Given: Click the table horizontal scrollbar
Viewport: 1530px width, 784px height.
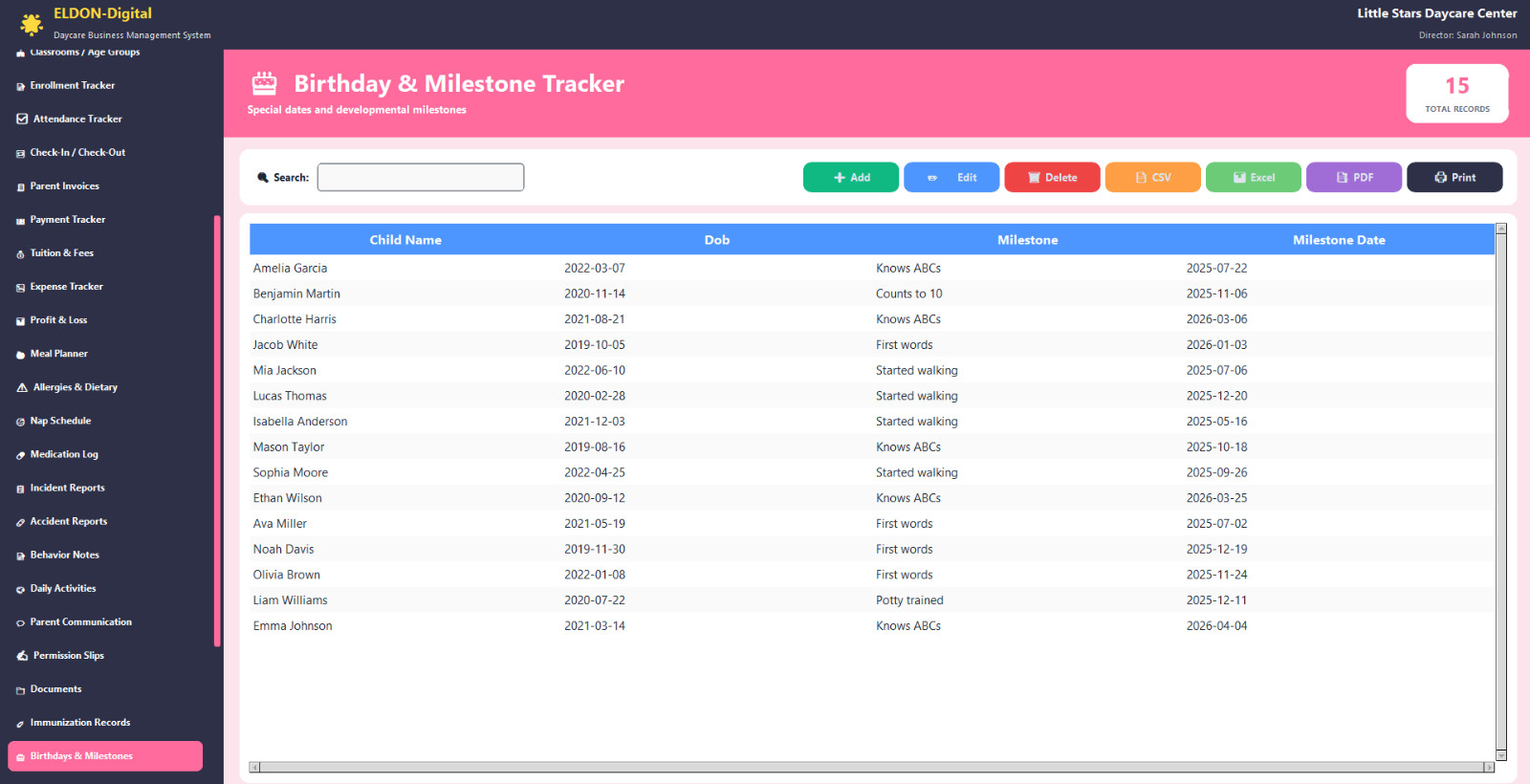Looking at the screenshot, I should [871, 767].
